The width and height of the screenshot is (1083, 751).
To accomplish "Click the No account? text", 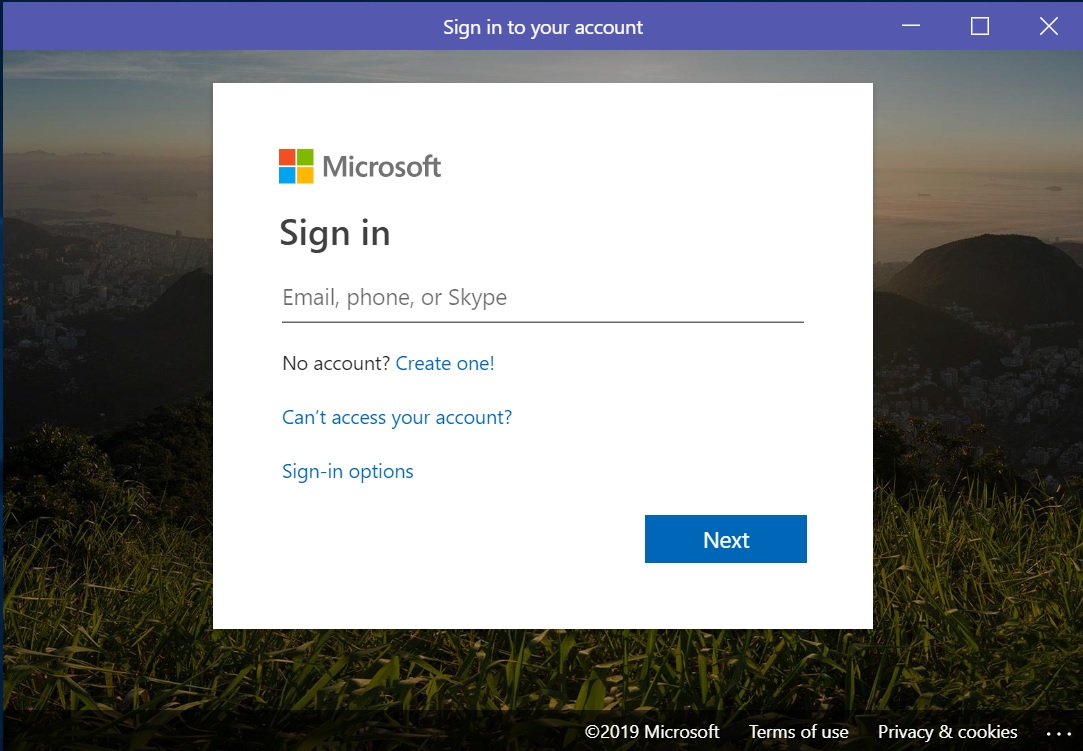I will pyautogui.click(x=336, y=363).
